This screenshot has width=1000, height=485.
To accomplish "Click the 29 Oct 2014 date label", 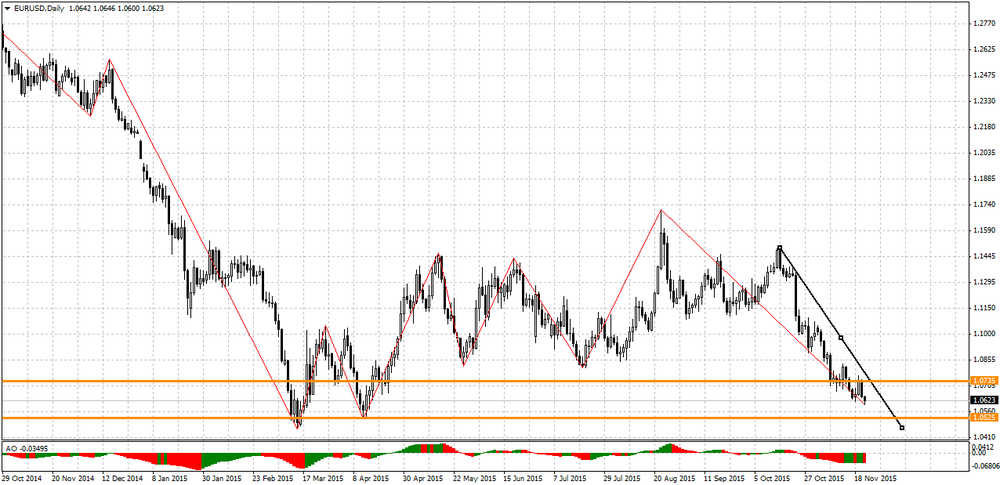I will 22,479.
